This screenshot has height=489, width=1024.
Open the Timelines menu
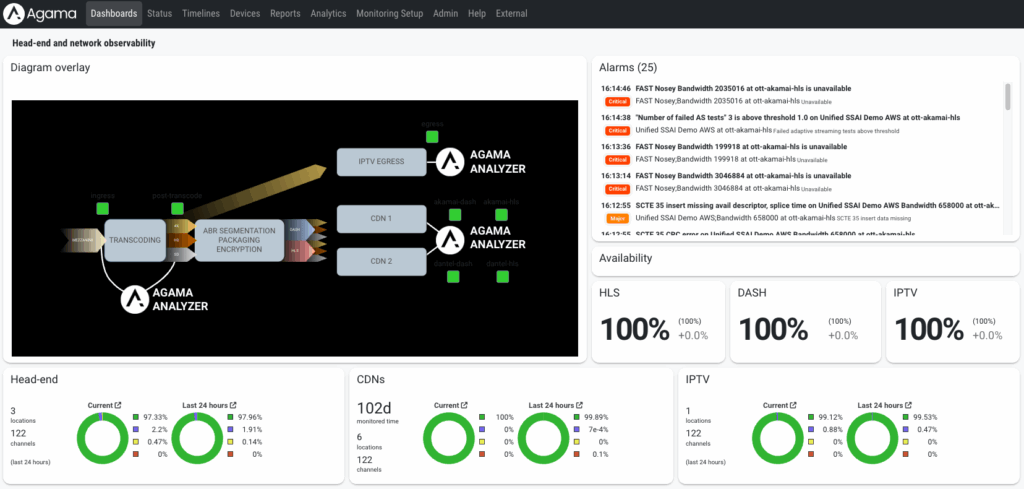(201, 14)
